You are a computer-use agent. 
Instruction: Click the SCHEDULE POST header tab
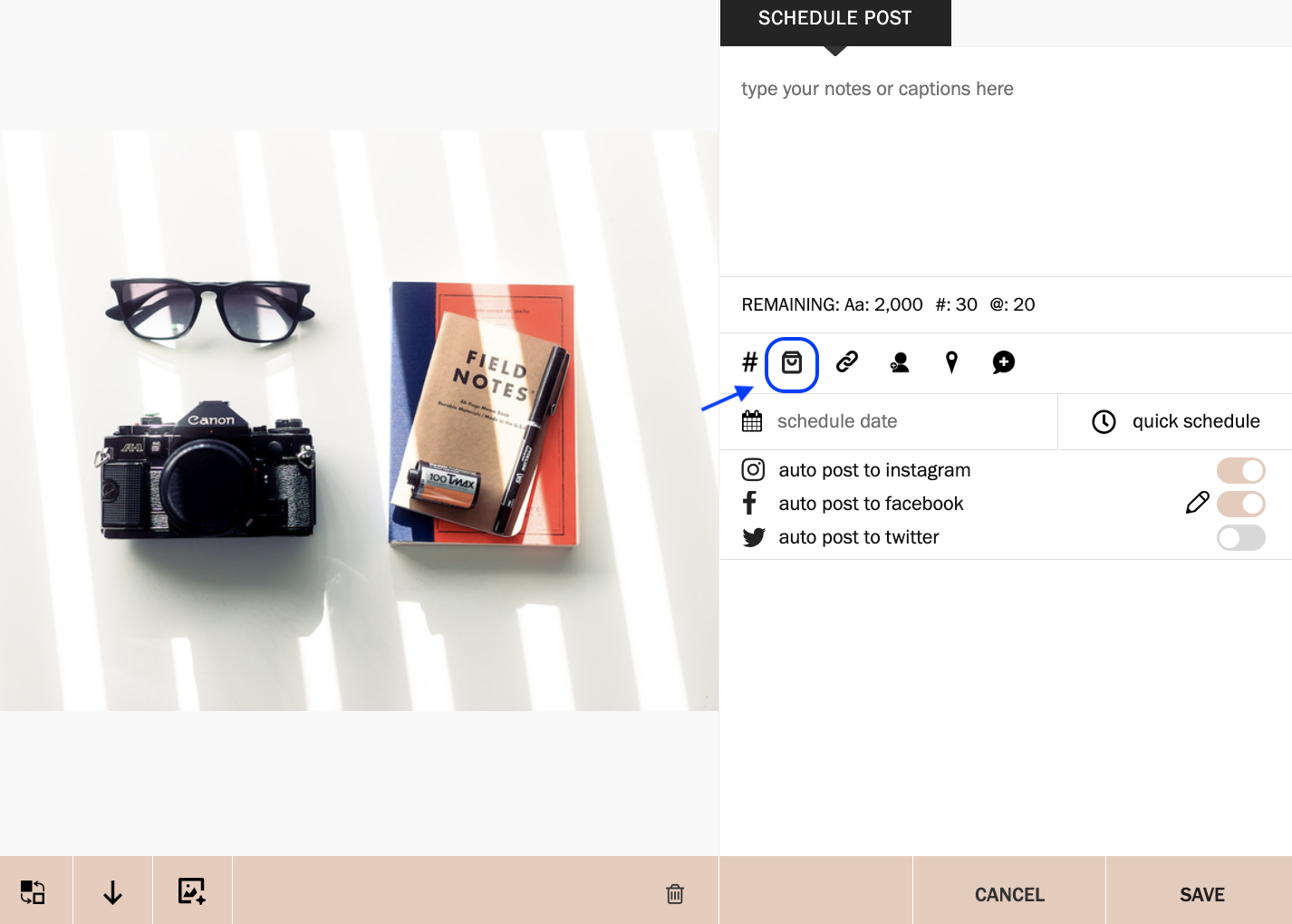[834, 18]
